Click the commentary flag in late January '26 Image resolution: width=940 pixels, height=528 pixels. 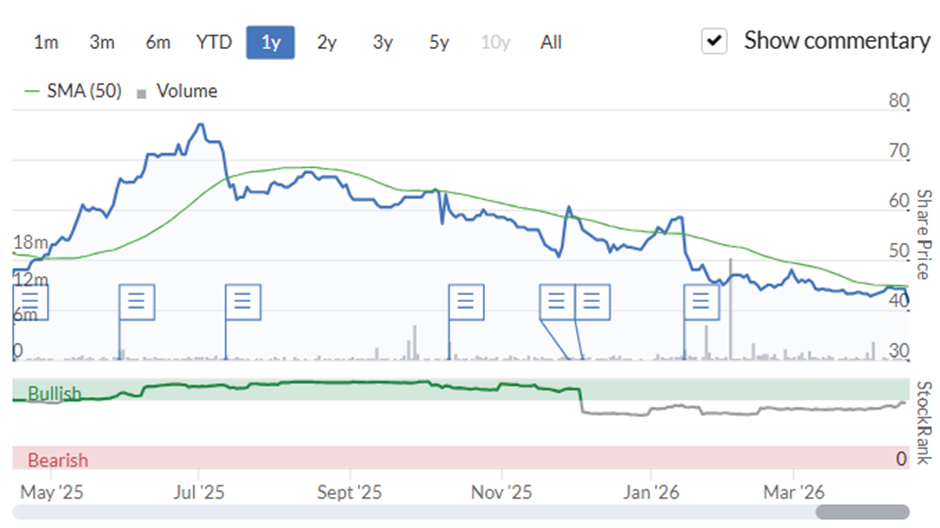[x=700, y=301]
